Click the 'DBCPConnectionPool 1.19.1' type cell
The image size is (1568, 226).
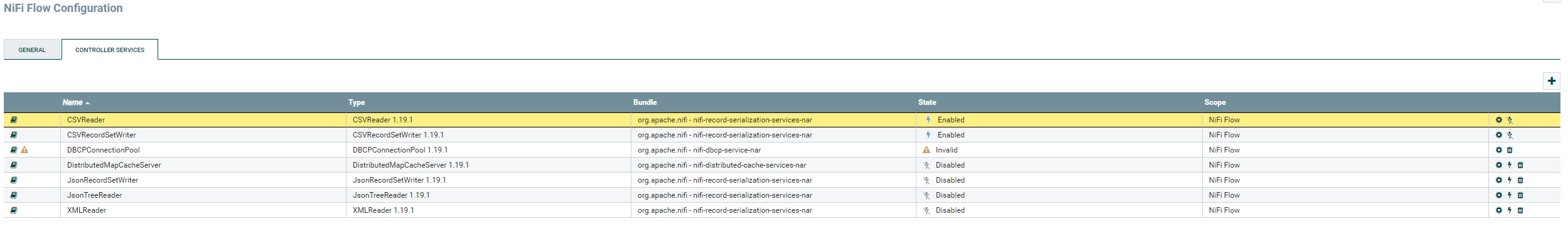coord(488,150)
